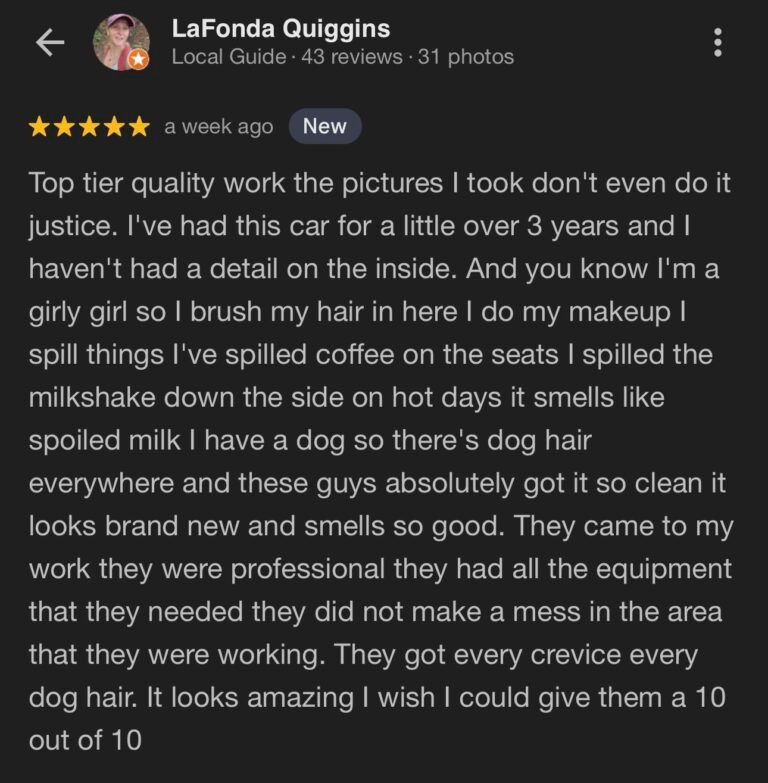Open LaFonda Quiggins' profile picture
Viewport: 768px width, 783px height.
click(x=121, y=42)
